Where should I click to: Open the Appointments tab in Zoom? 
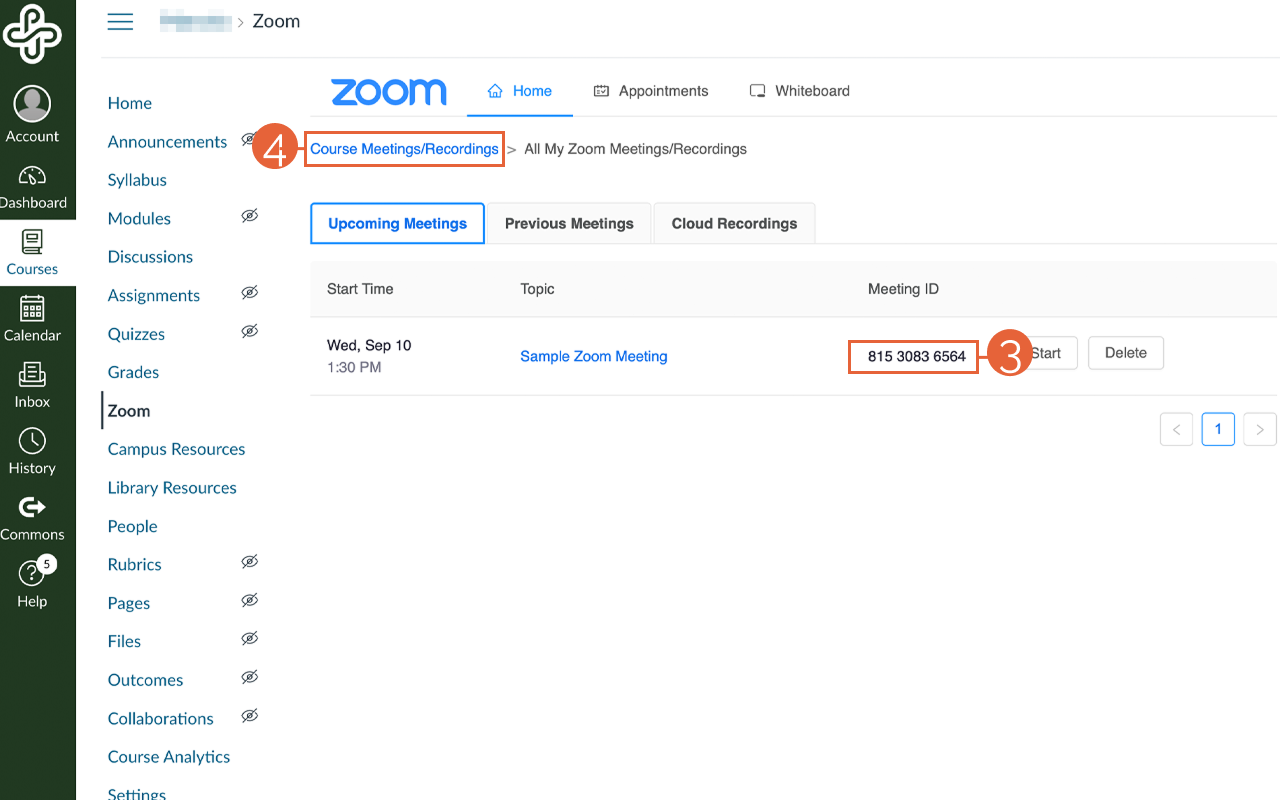pyautogui.click(x=651, y=91)
